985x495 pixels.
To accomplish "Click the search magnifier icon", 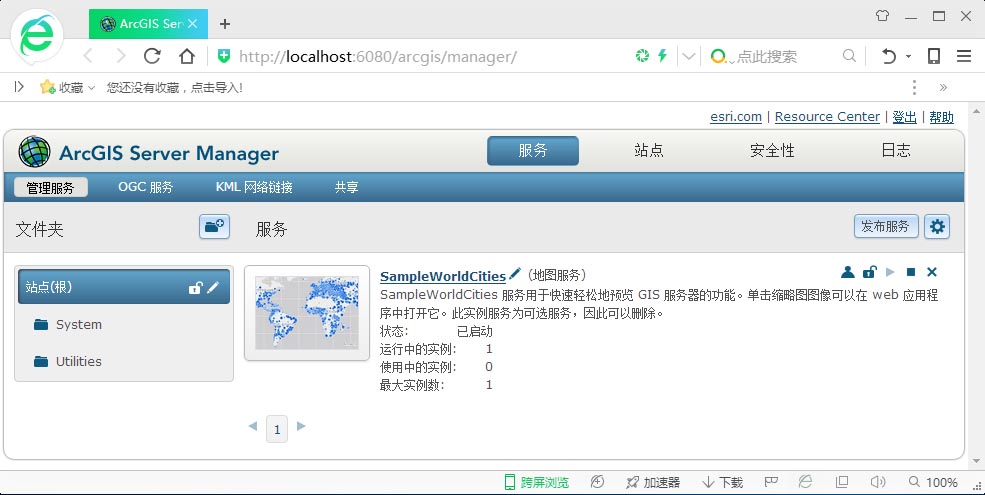I will click(x=849, y=56).
